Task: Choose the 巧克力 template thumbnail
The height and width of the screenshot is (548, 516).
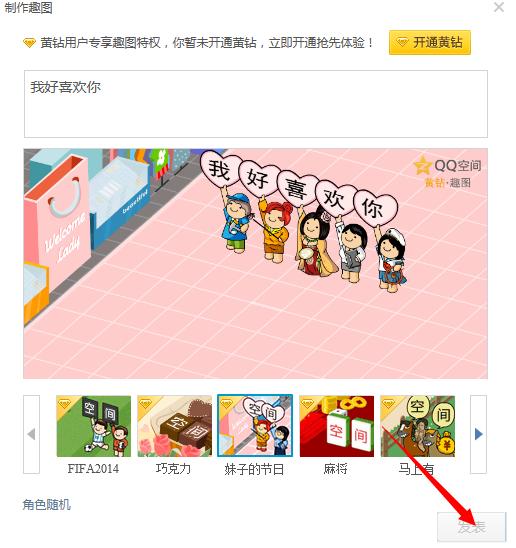Action: coord(174,426)
